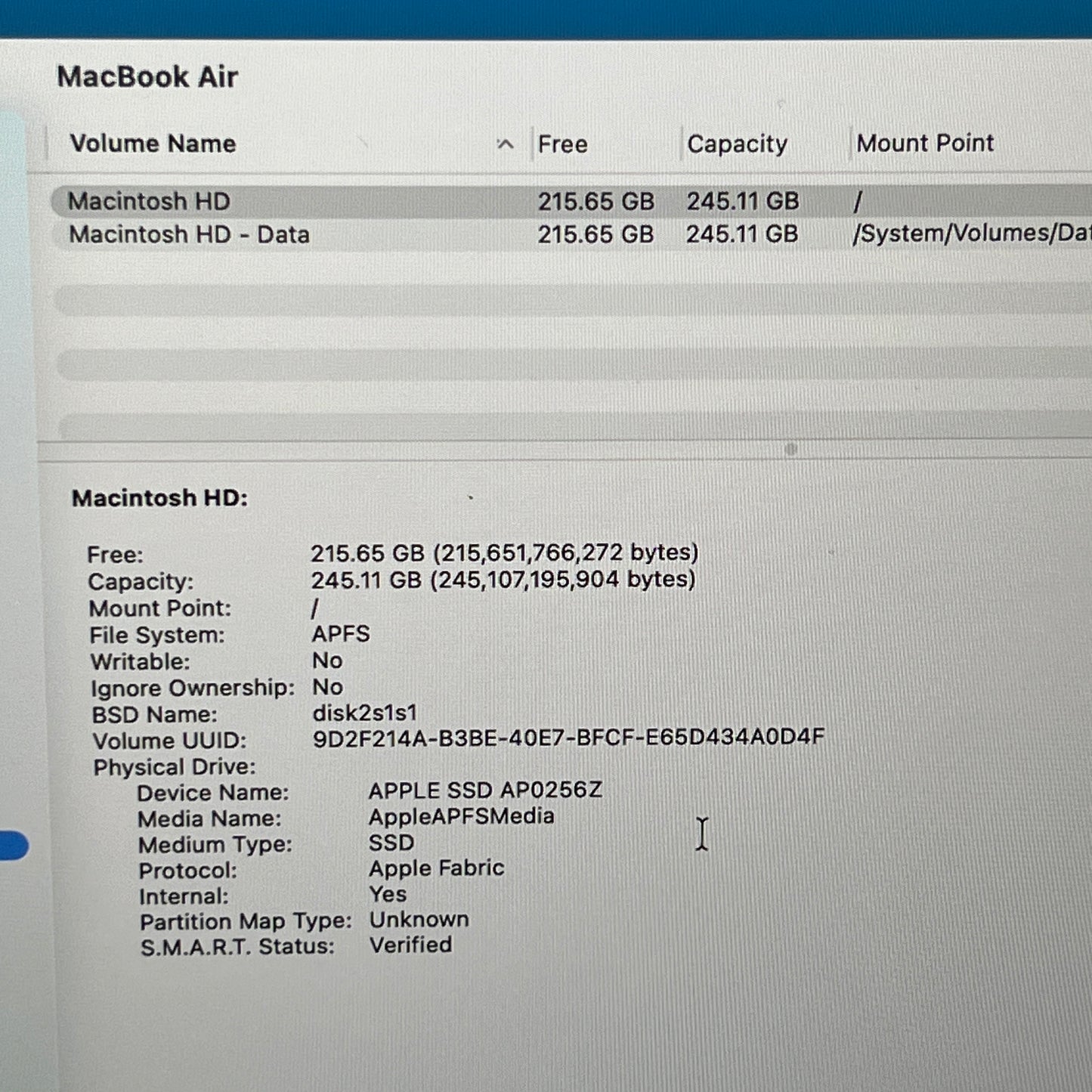Click free space value 215,651,766,272 bytes

click(505, 553)
